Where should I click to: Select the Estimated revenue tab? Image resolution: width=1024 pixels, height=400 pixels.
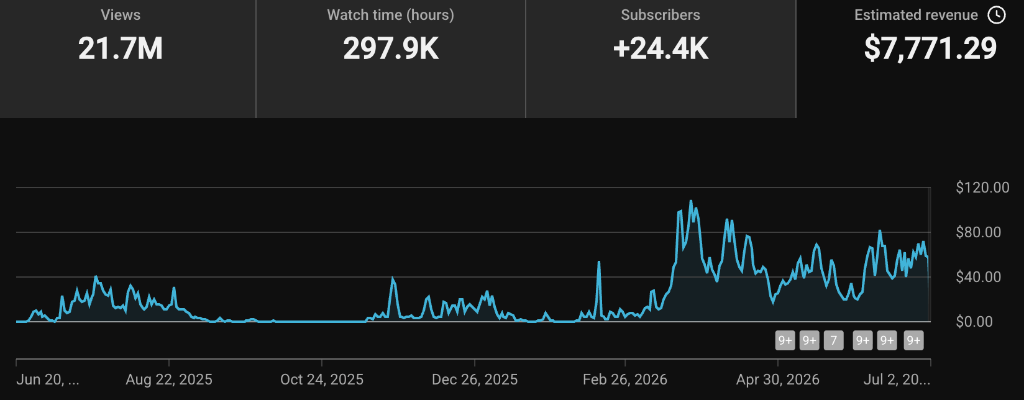coord(910,59)
